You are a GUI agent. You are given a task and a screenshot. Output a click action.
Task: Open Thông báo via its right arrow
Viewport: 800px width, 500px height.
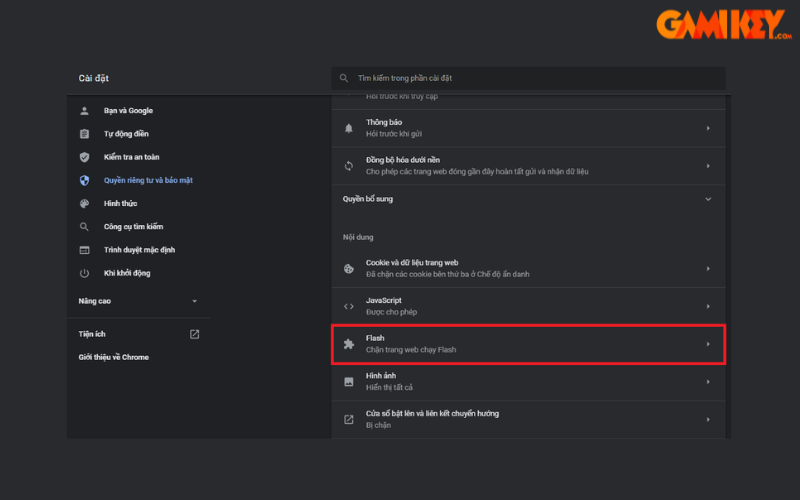tap(708, 128)
